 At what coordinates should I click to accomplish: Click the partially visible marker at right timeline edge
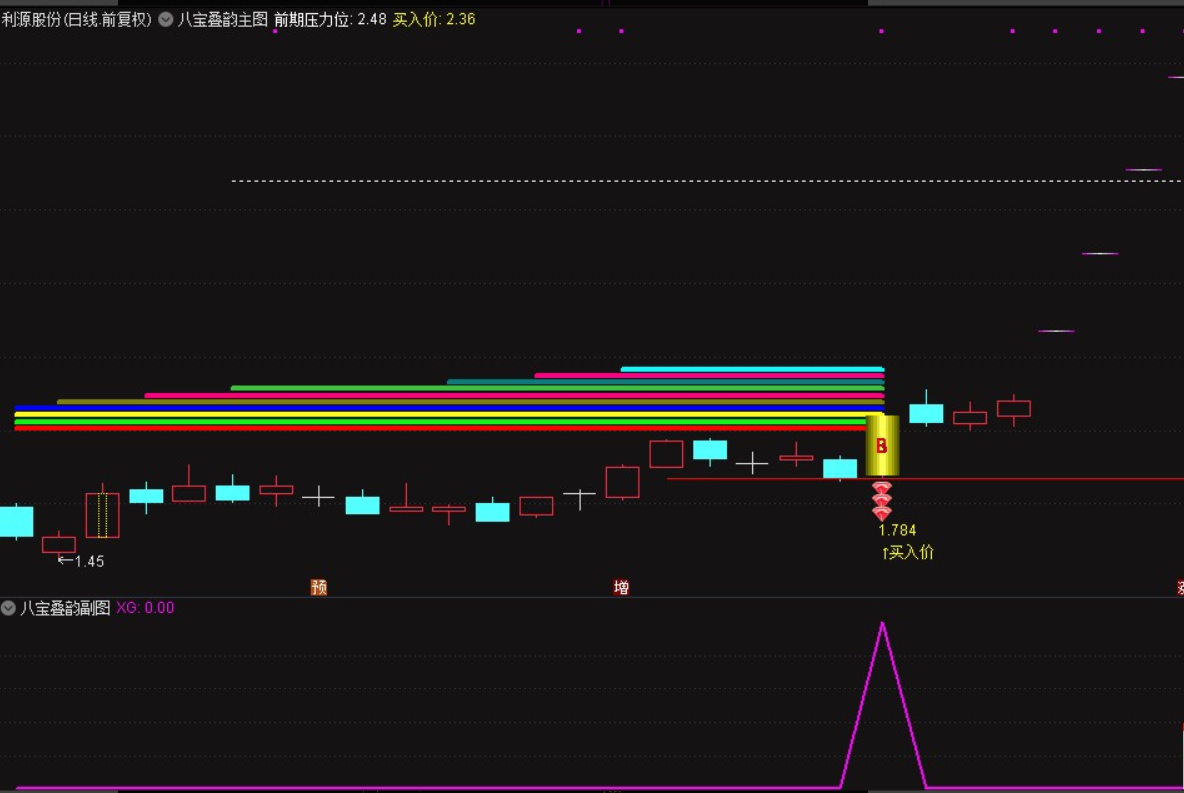point(1179,587)
